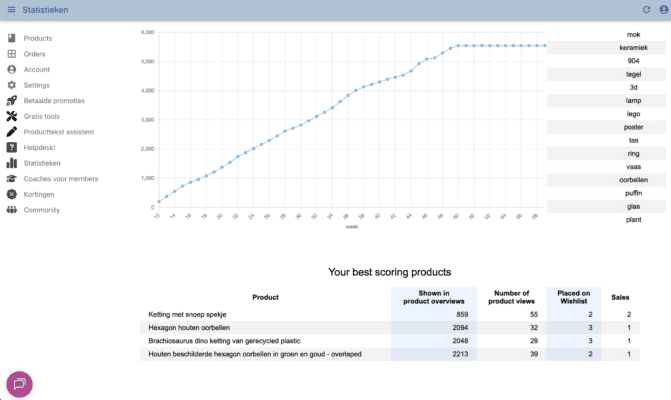Click the 'Shown in product overviews' column header
Screen dimensions: 671x400
[x=435, y=296]
